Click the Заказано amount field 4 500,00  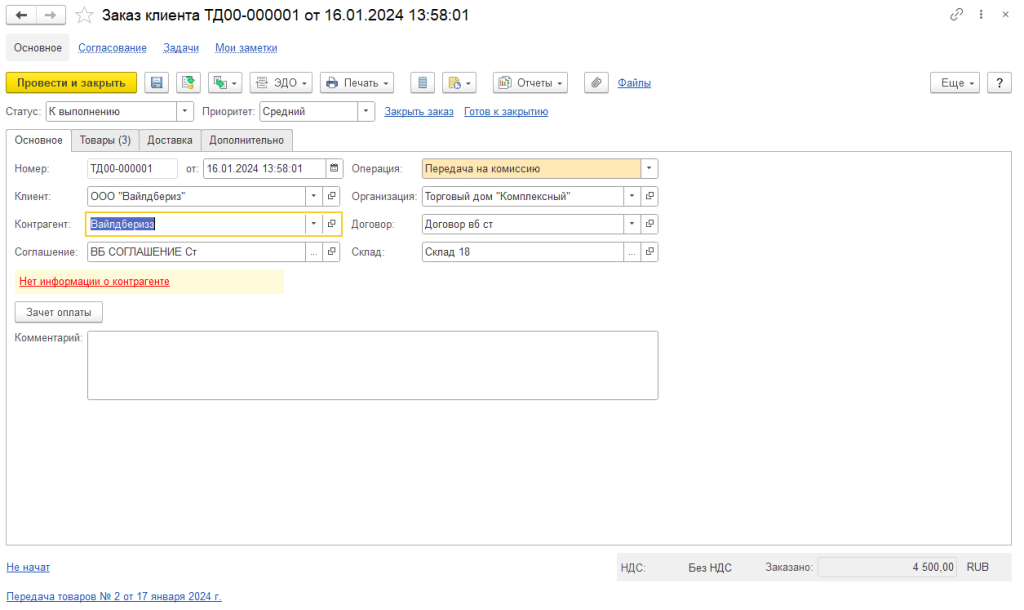pyautogui.click(x=888, y=568)
